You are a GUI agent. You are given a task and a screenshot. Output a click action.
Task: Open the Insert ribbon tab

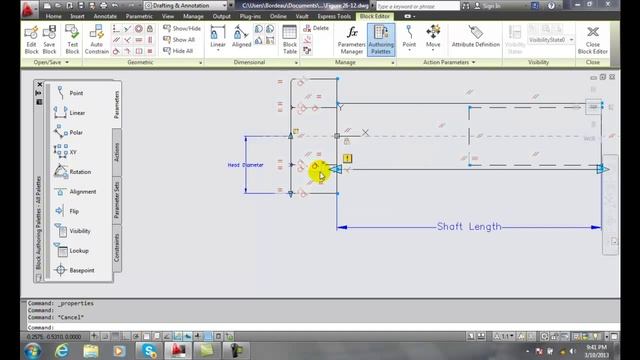(x=77, y=16)
